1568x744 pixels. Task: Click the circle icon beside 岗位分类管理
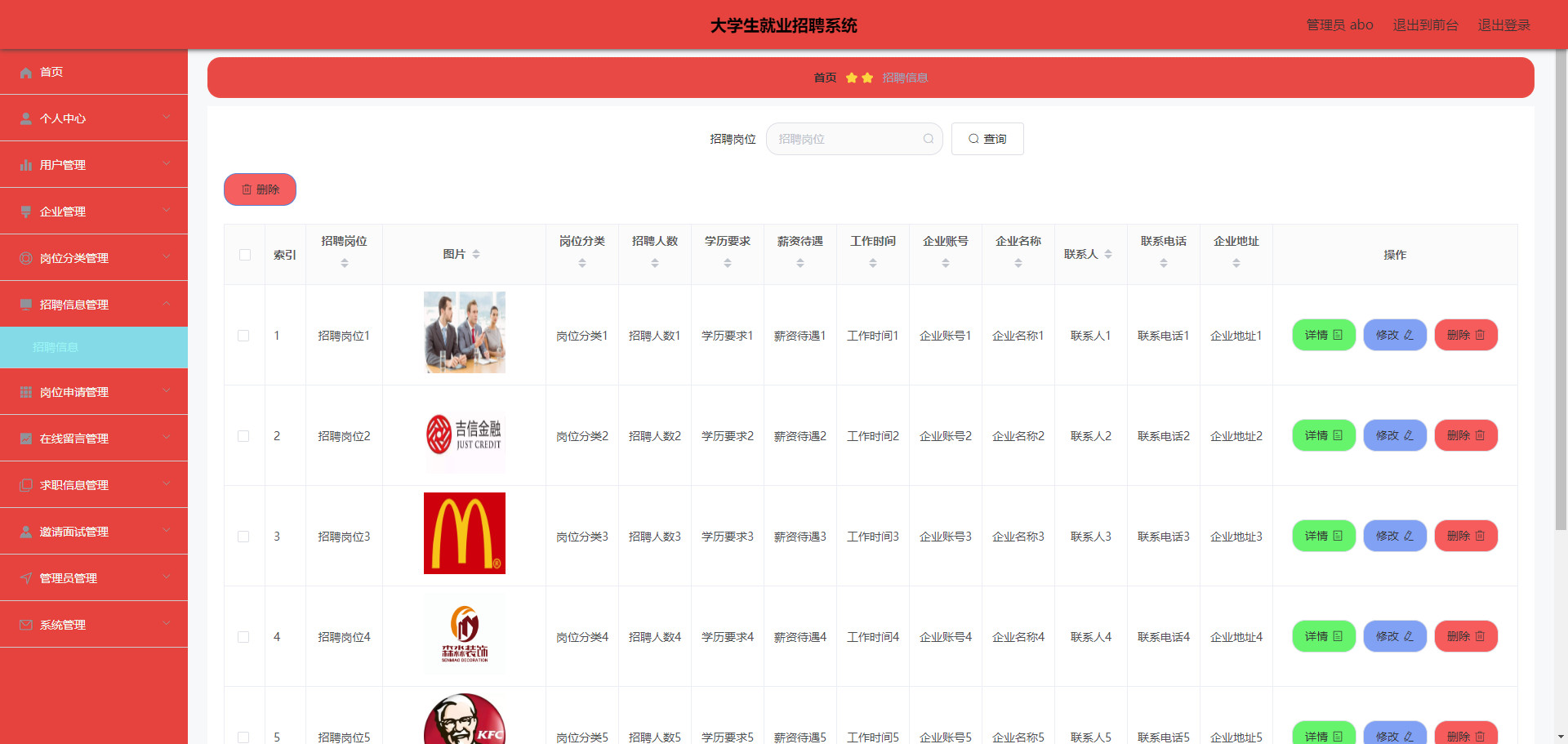coord(26,258)
